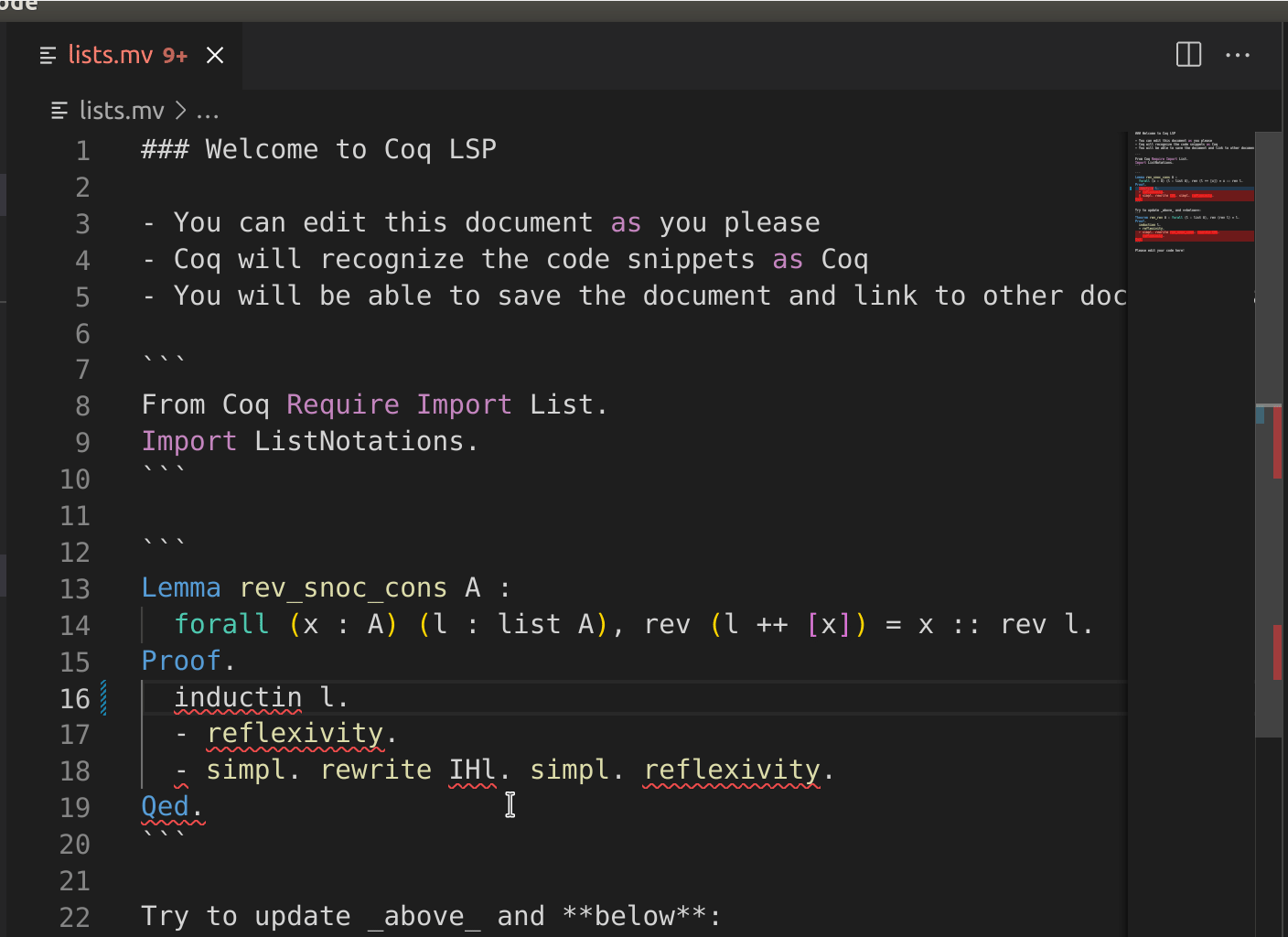
Task: Click the minimap code preview
Action: pyautogui.click(x=1191, y=192)
